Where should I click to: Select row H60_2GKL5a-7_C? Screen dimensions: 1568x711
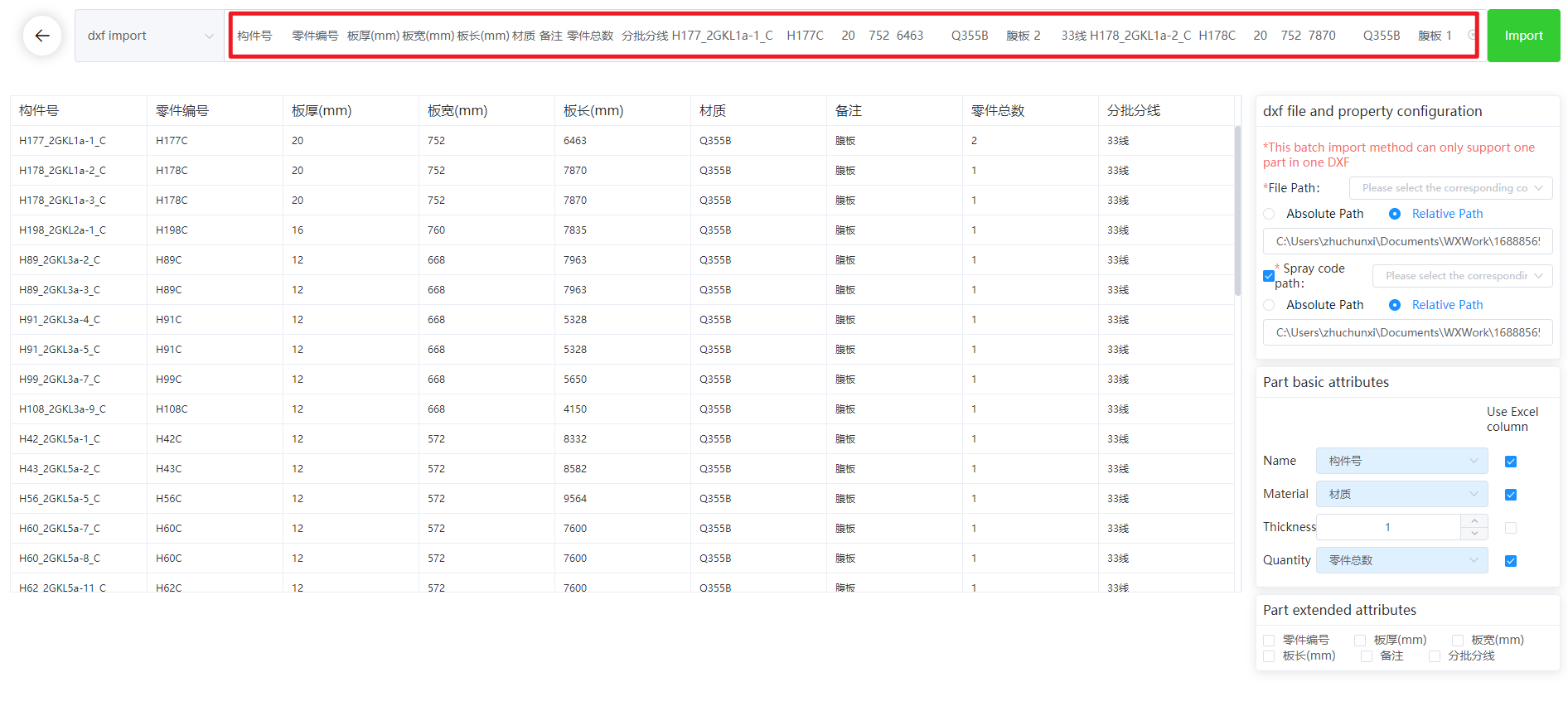pyautogui.click(x=622, y=529)
